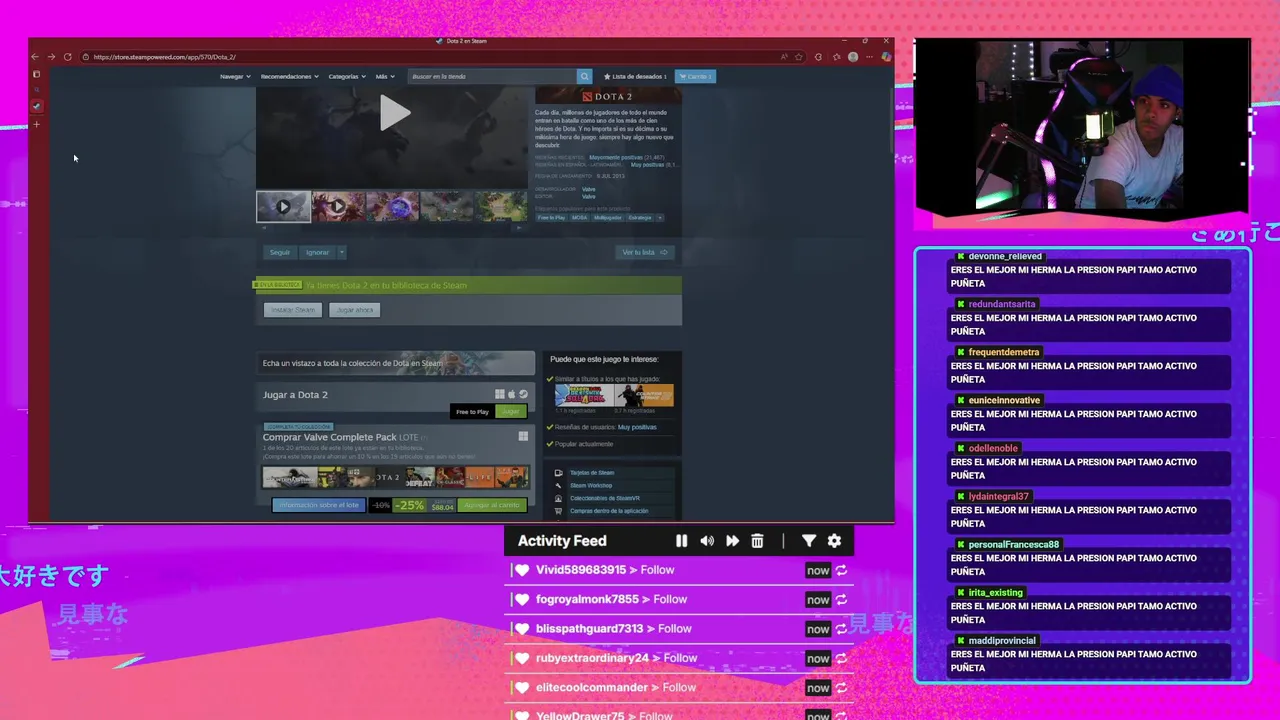Mute Activity Feed alert sounds
This screenshot has height=720, width=1280.
(x=707, y=541)
